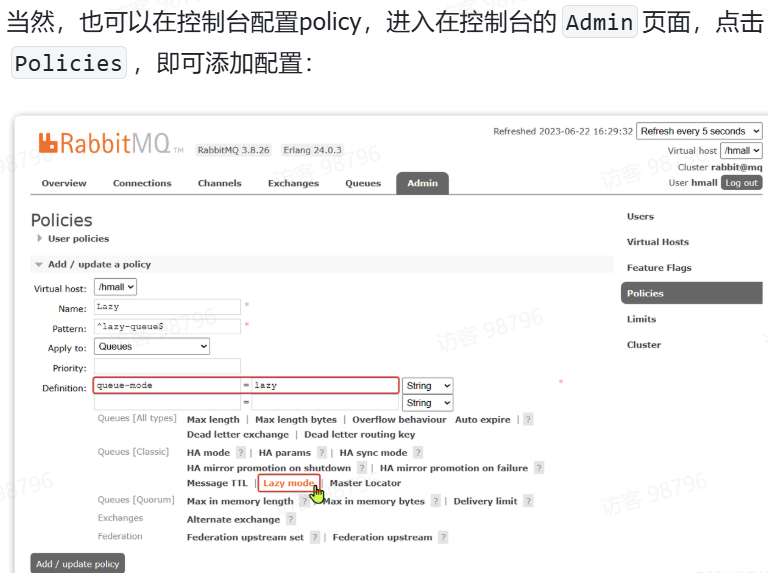This screenshot has width=768, height=573.
Task: Click the Lazy mode link
Action: click(x=289, y=483)
